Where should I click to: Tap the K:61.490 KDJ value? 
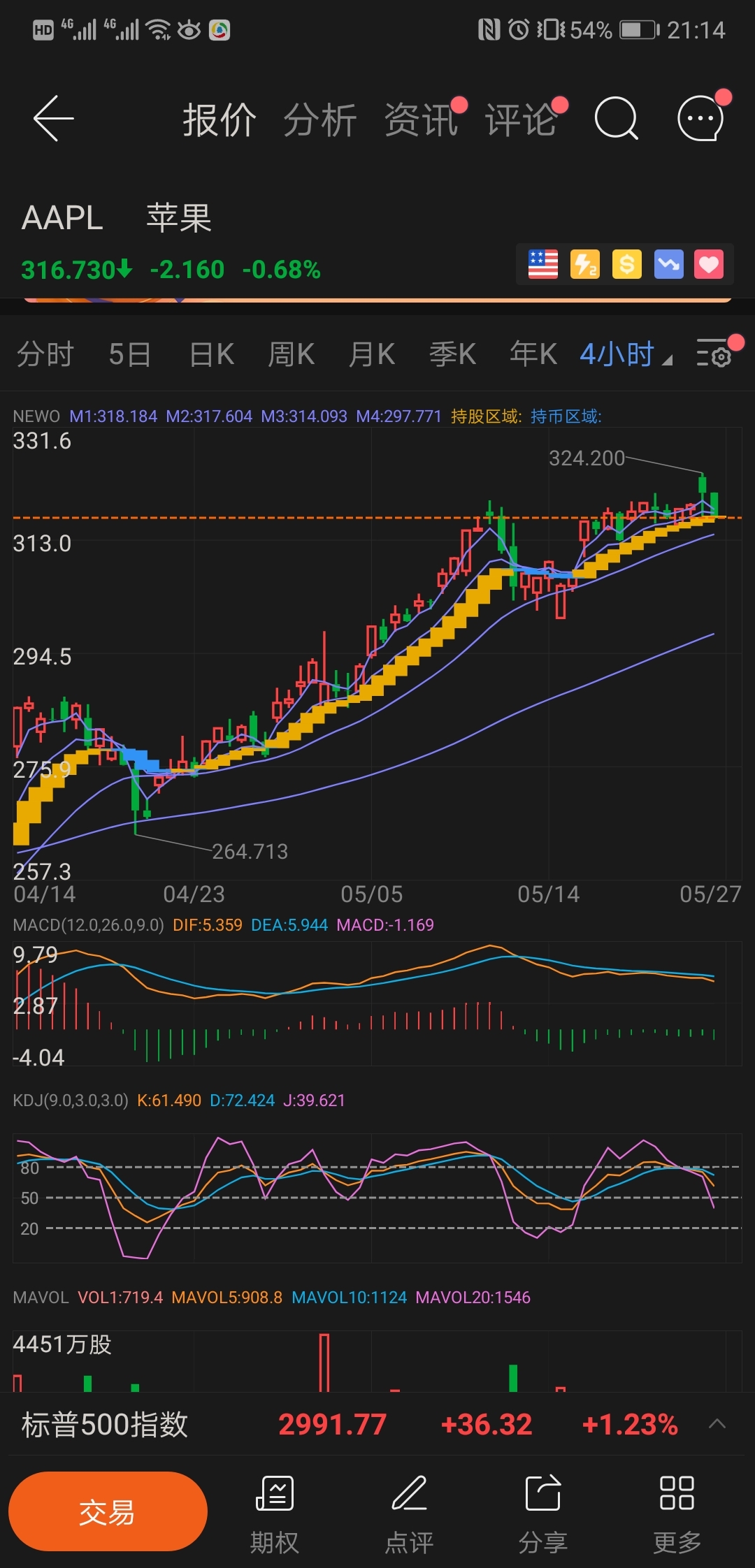169,1101
